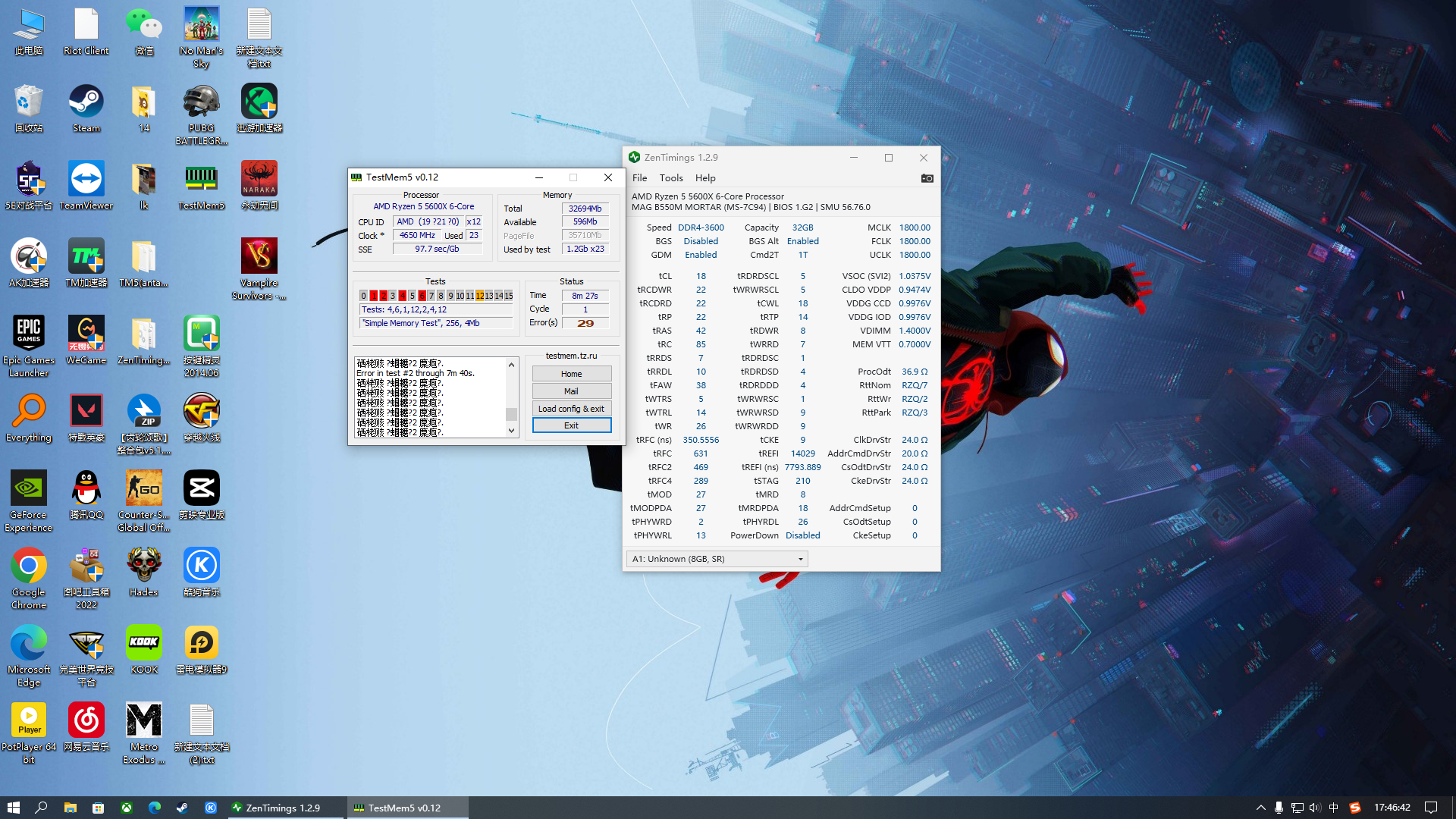Open the KOOK desktop icon
Screen dimensions: 1456x819
(144, 650)
